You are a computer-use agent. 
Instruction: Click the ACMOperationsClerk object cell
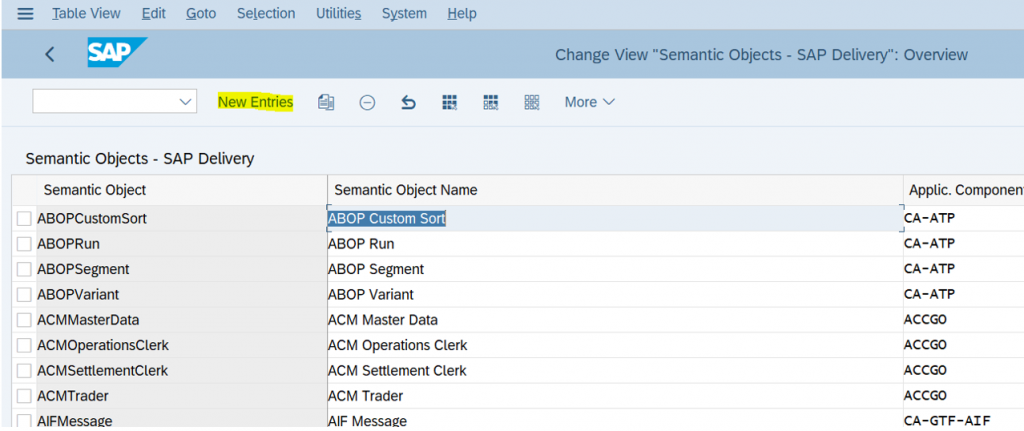coord(181,345)
